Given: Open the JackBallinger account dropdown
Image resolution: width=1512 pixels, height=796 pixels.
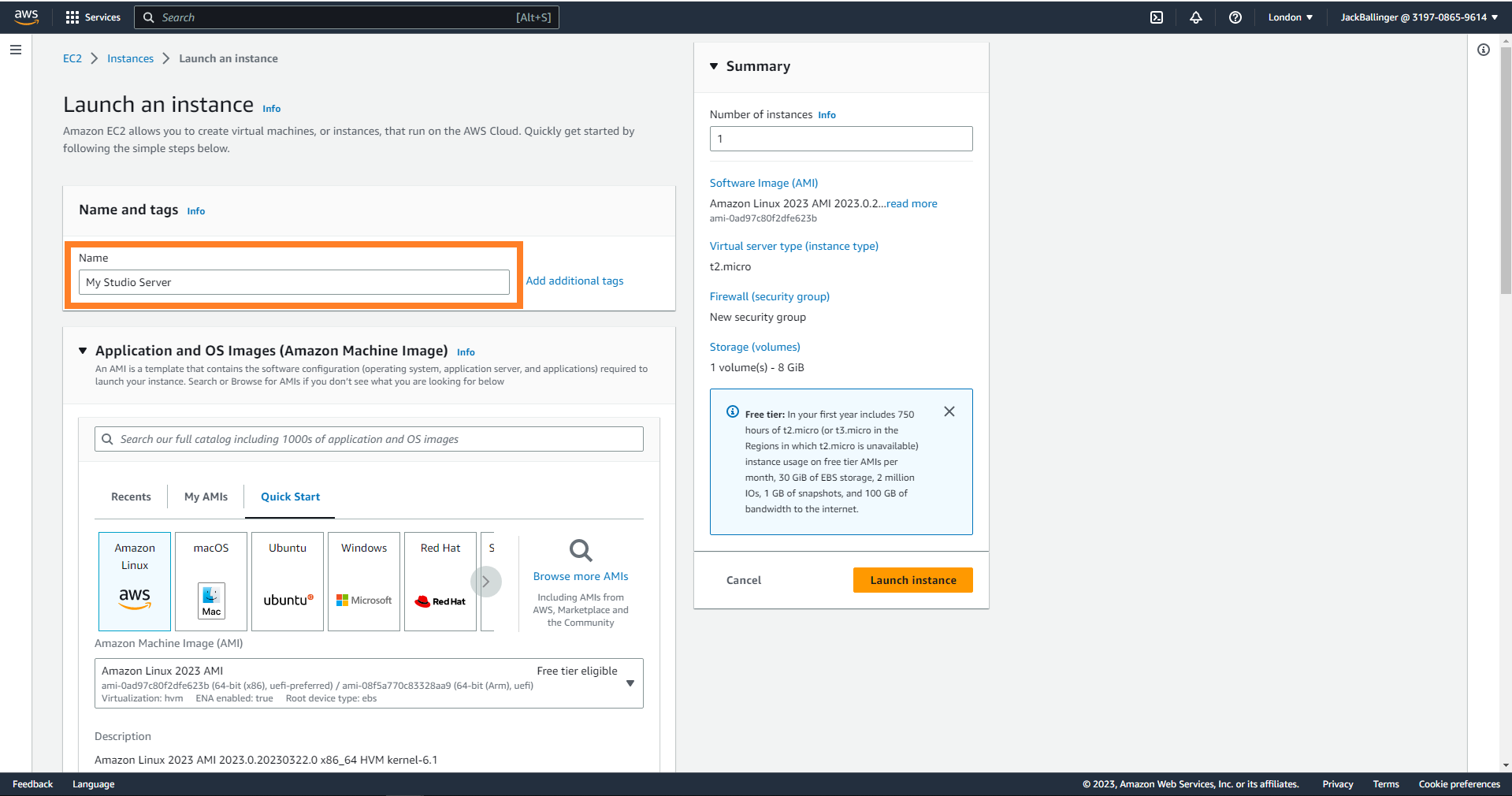Looking at the screenshot, I should pyautogui.click(x=1419, y=17).
